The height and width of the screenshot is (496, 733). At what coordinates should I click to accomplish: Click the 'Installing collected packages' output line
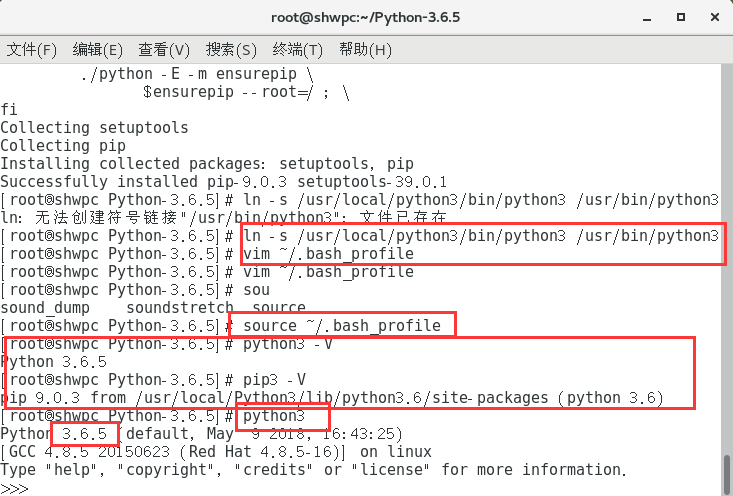(207, 164)
